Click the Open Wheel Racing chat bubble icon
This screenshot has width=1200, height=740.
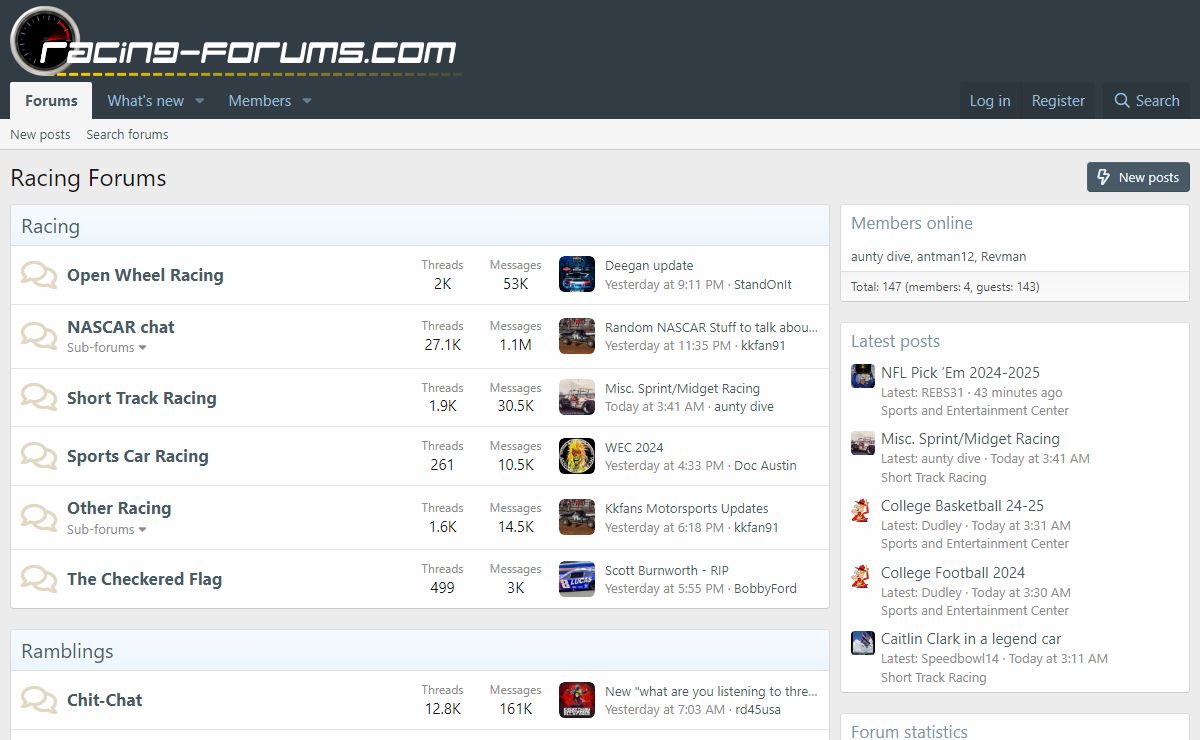39,275
